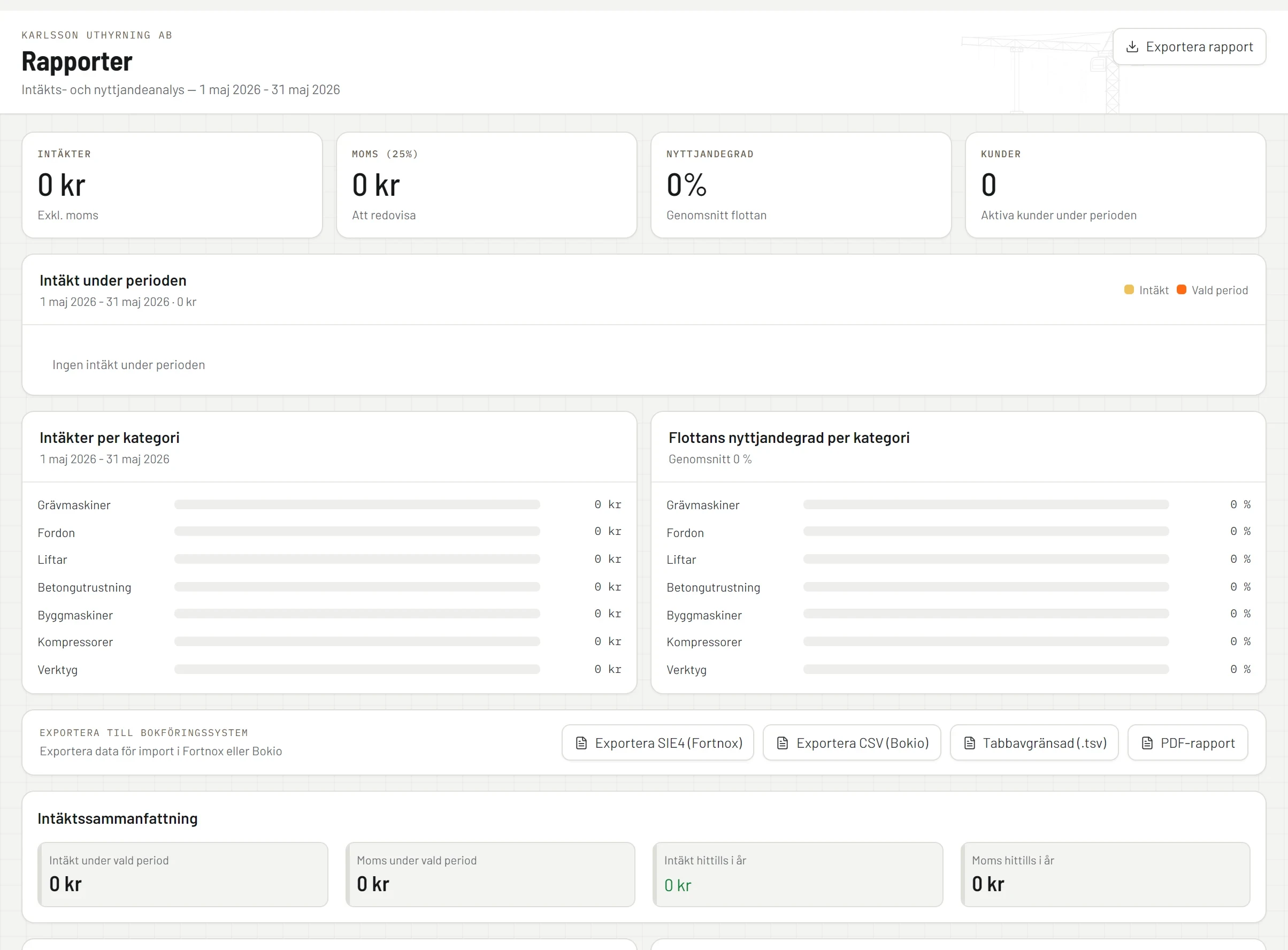
Task: Click Verktyg in the nyttjandegrad list
Action: point(687,670)
